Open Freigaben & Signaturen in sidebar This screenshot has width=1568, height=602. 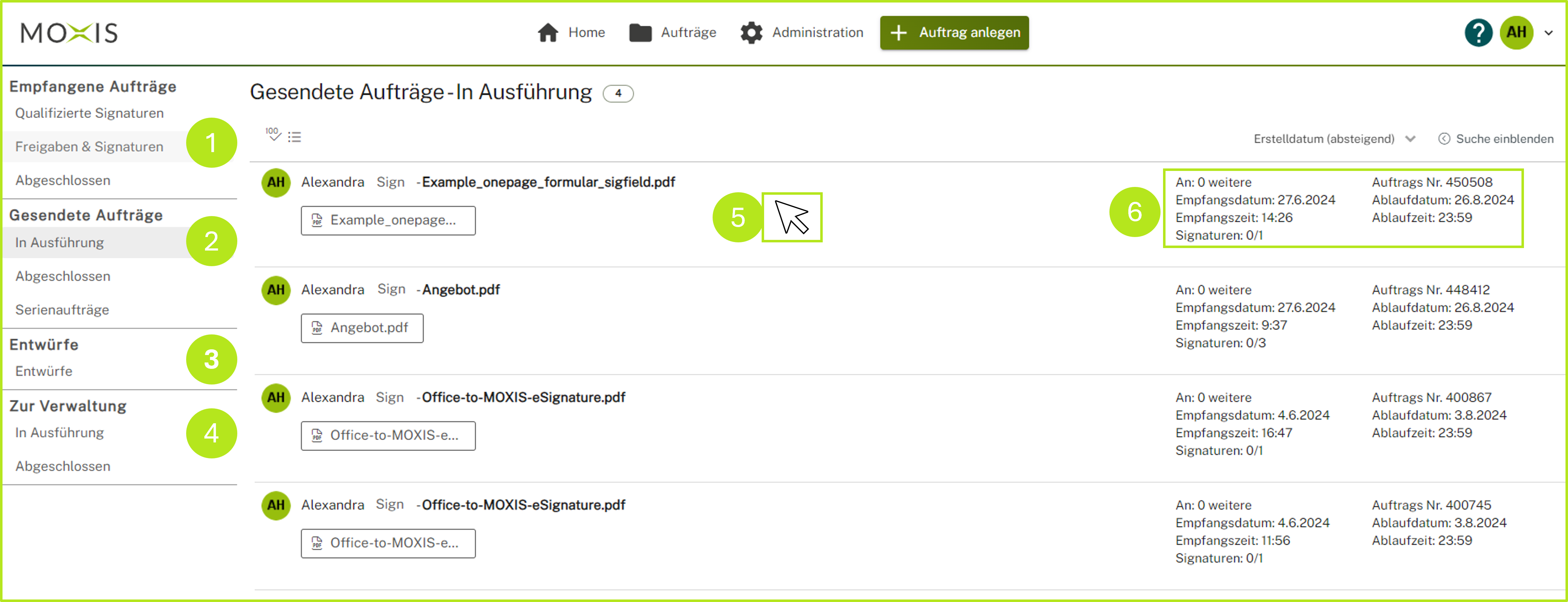click(89, 147)
